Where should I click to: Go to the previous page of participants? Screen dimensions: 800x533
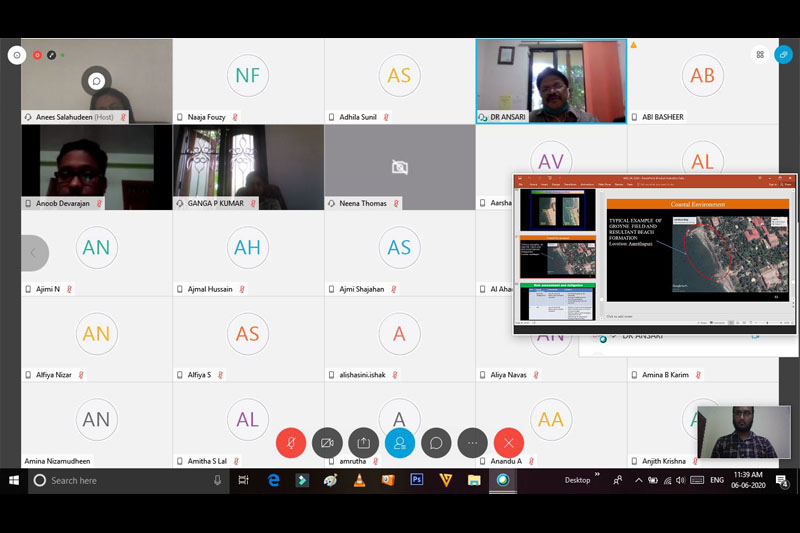(x=33, y=253)
